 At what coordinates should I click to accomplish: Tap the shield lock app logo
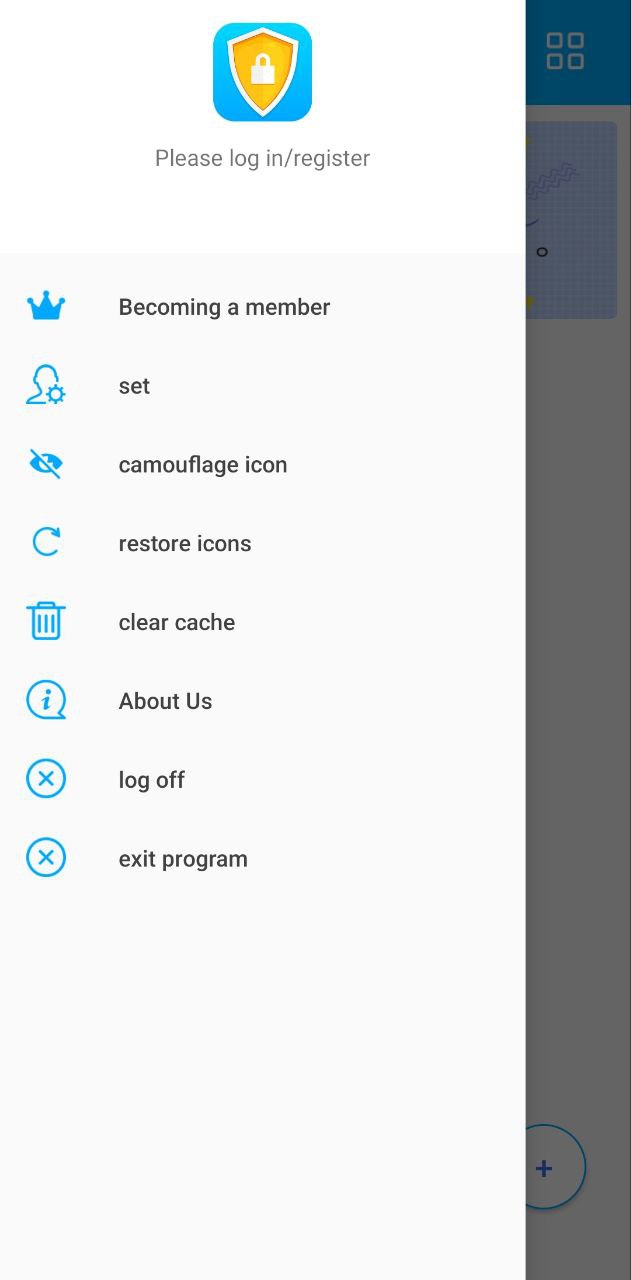pos(262,72)
